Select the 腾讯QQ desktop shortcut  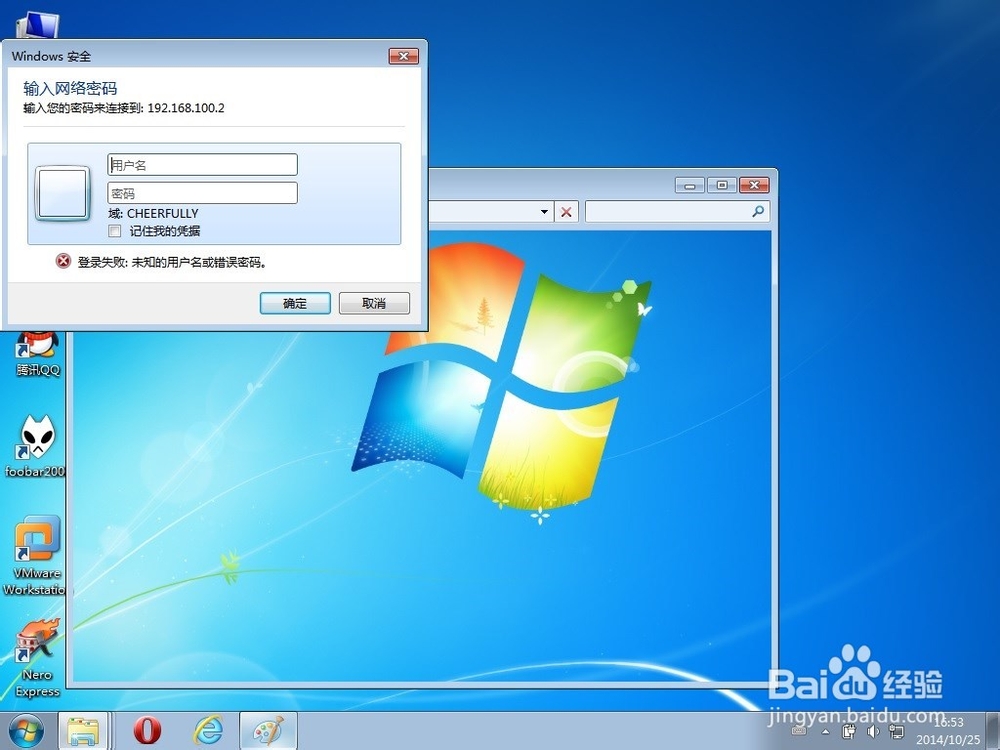[37, 355]
